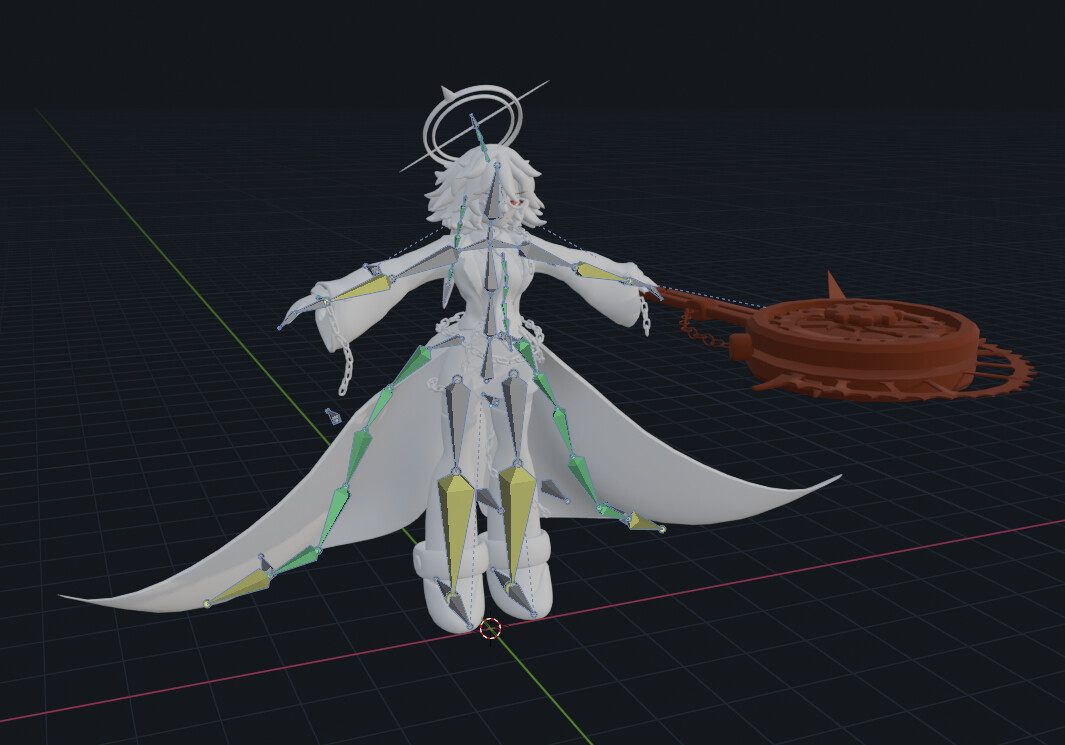Screen dimensions: 1065x745
Task: Select the yellow shin bone on the weapon side
Action: point(516,526)
